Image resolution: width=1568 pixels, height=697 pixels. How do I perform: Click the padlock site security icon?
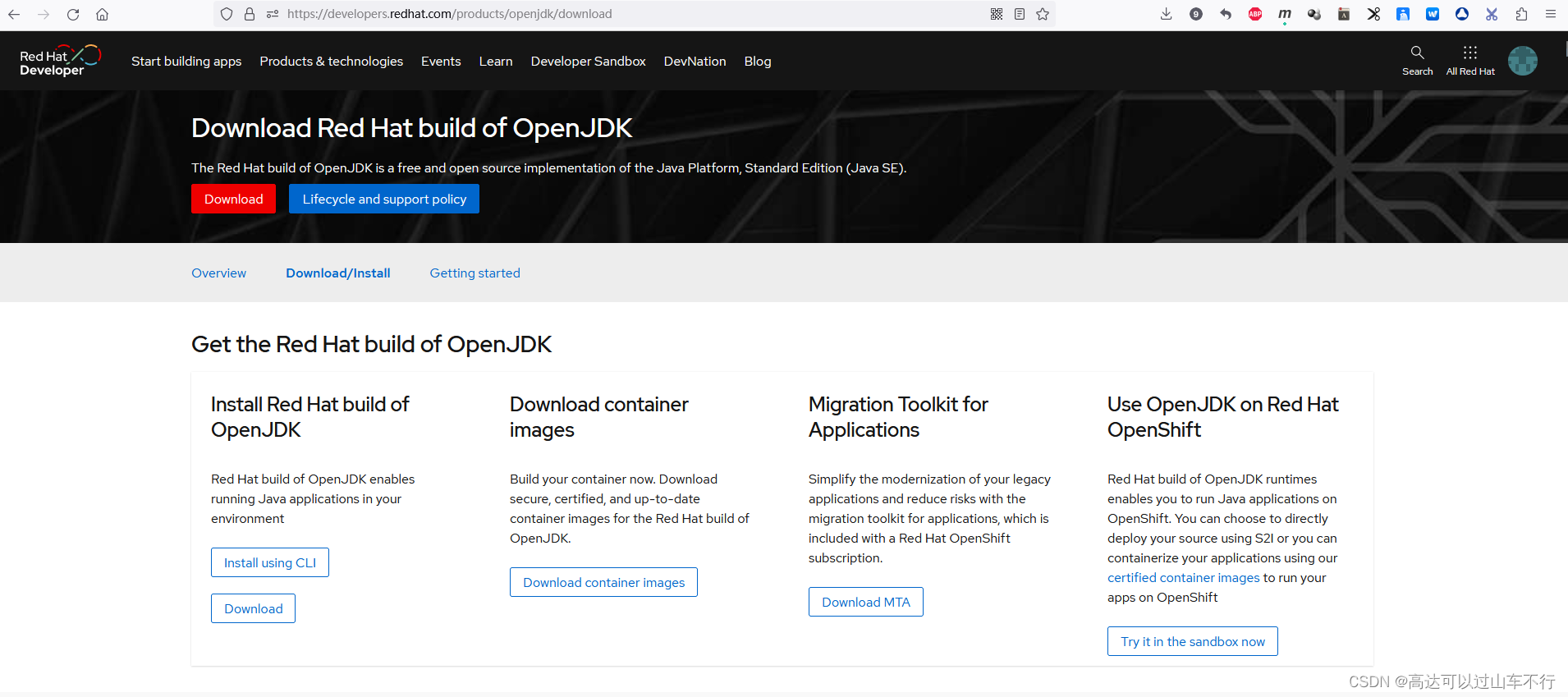250,14
